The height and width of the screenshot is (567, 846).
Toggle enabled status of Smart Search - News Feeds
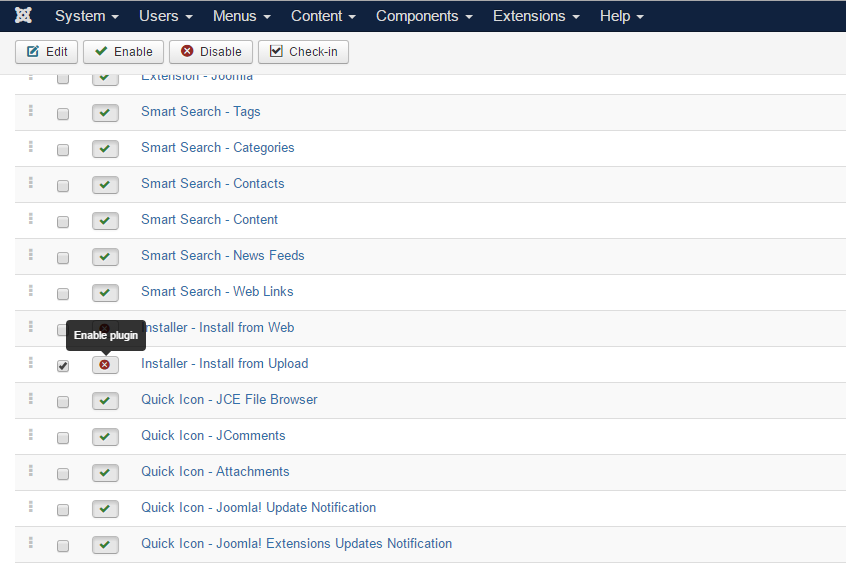(x=105, y=257)
